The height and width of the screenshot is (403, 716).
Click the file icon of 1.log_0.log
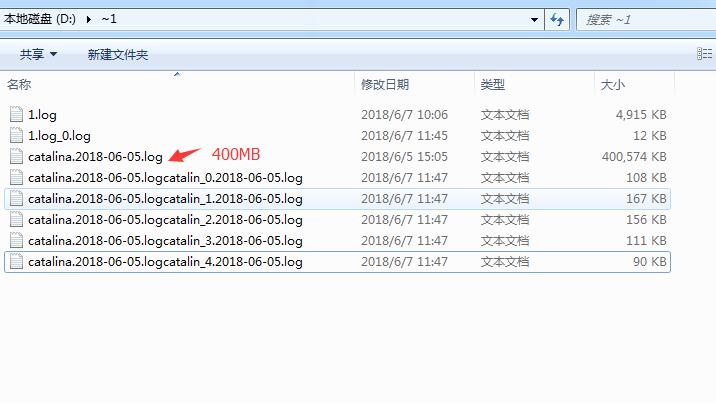pos(16,135)
